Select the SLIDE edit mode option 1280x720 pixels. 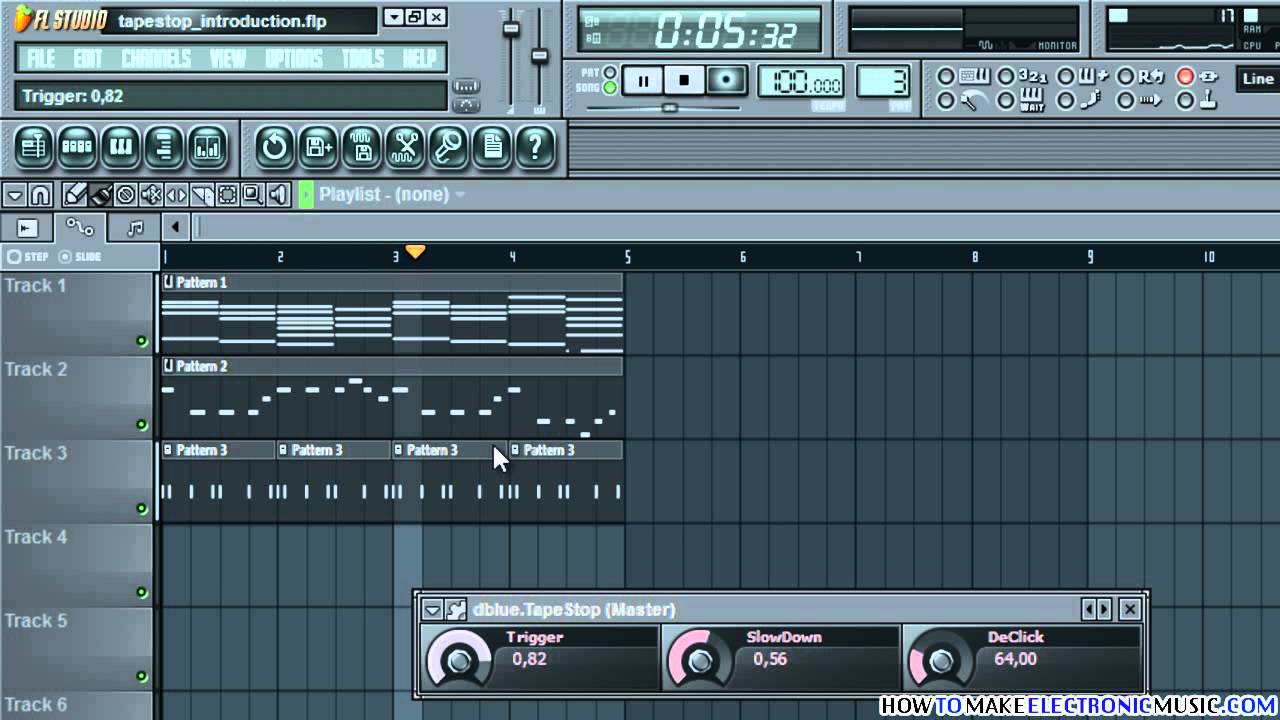(80, 257)
